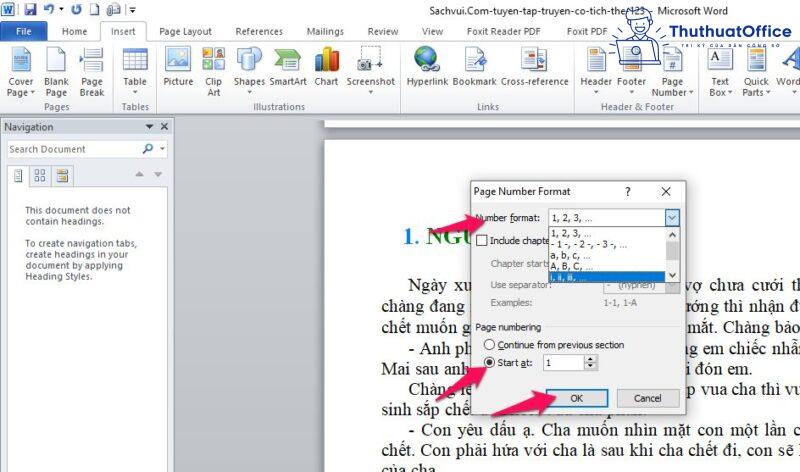The image size is (800, 472).
Task: Customize Quick Access Toolbar dropdown
Action: (132, 10)
